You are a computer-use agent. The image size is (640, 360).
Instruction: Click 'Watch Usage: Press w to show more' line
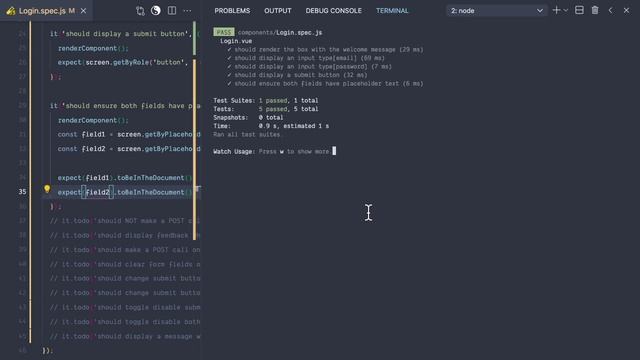(x=273, y=151)
